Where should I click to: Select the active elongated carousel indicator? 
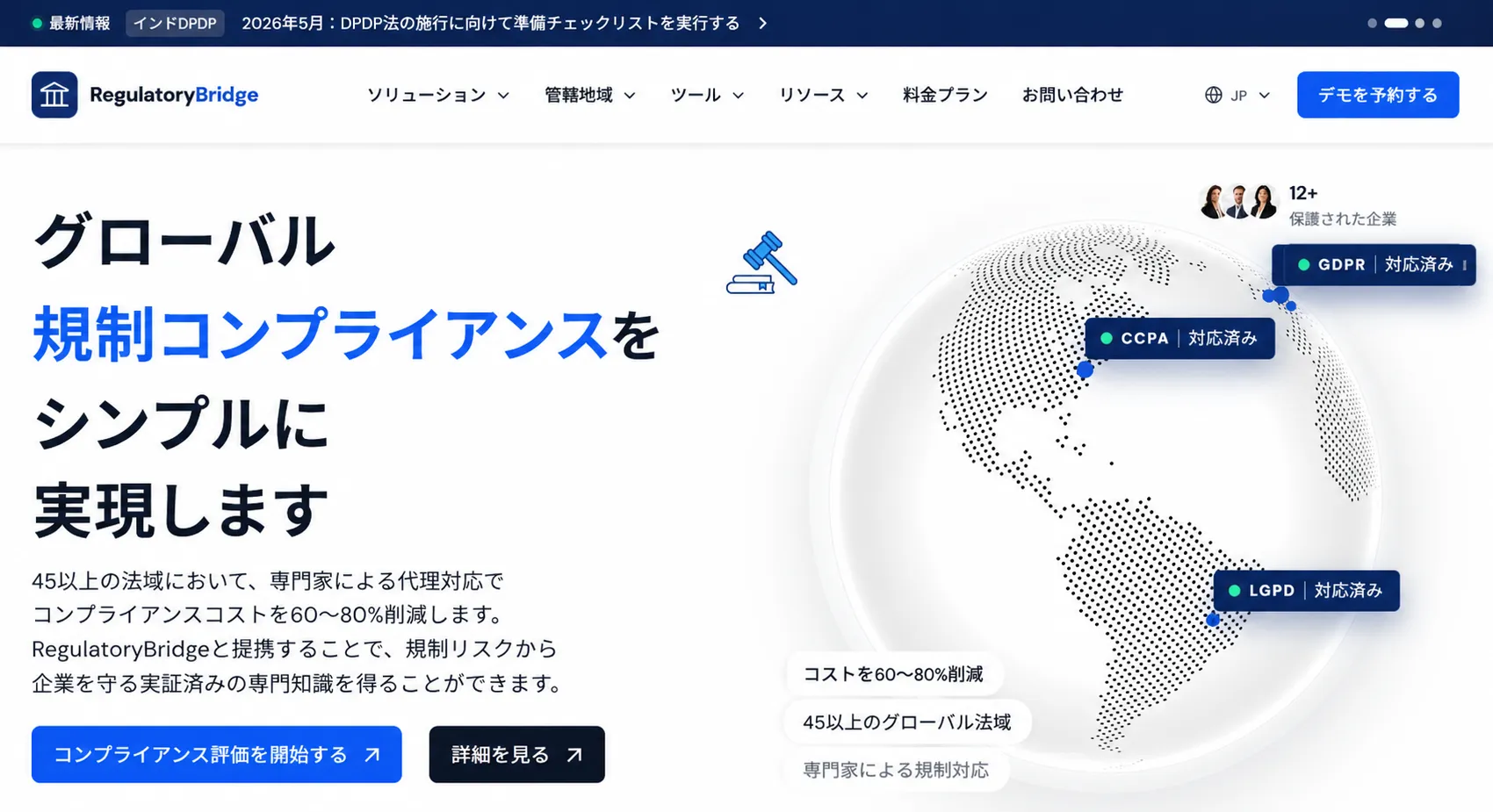pyautogui.click(x=1396, y=24)
